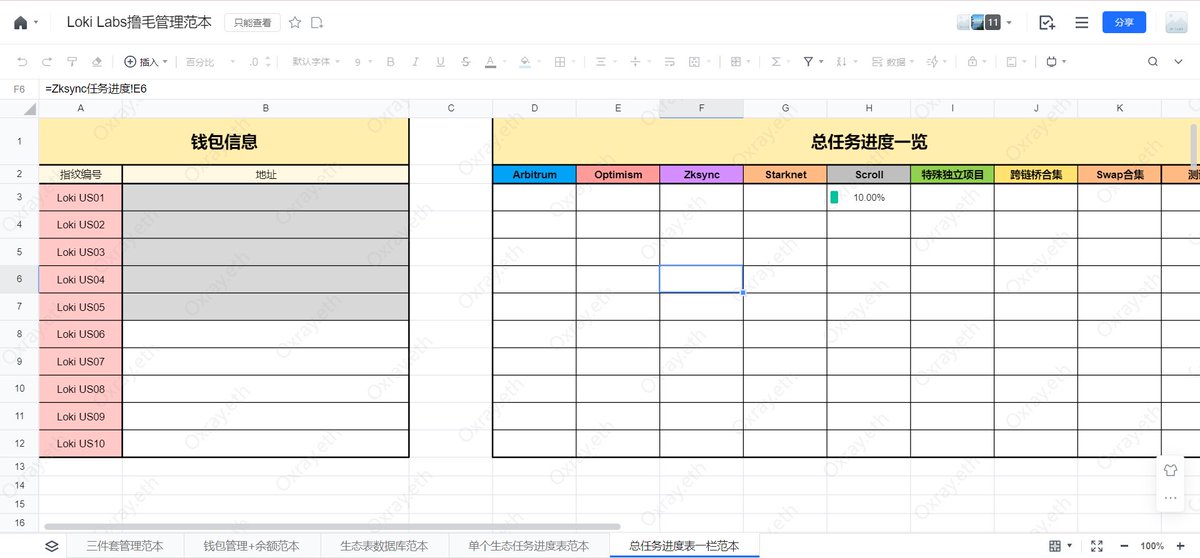Click the cell reference box F6
The height and width of the screenshot is (558, 1200).
pyautogui.click(x=19, y=89)
